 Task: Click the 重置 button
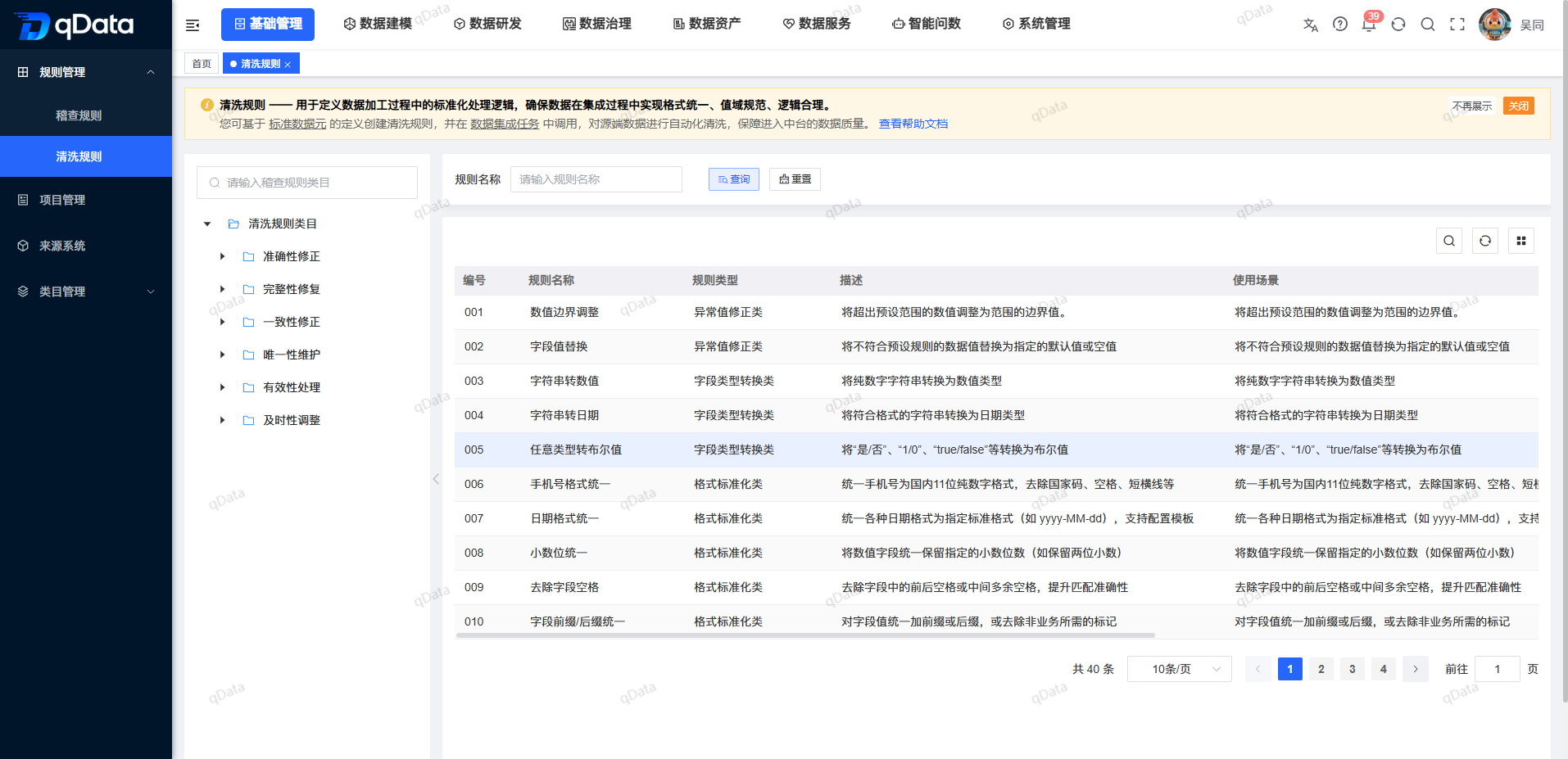point(795,179)
